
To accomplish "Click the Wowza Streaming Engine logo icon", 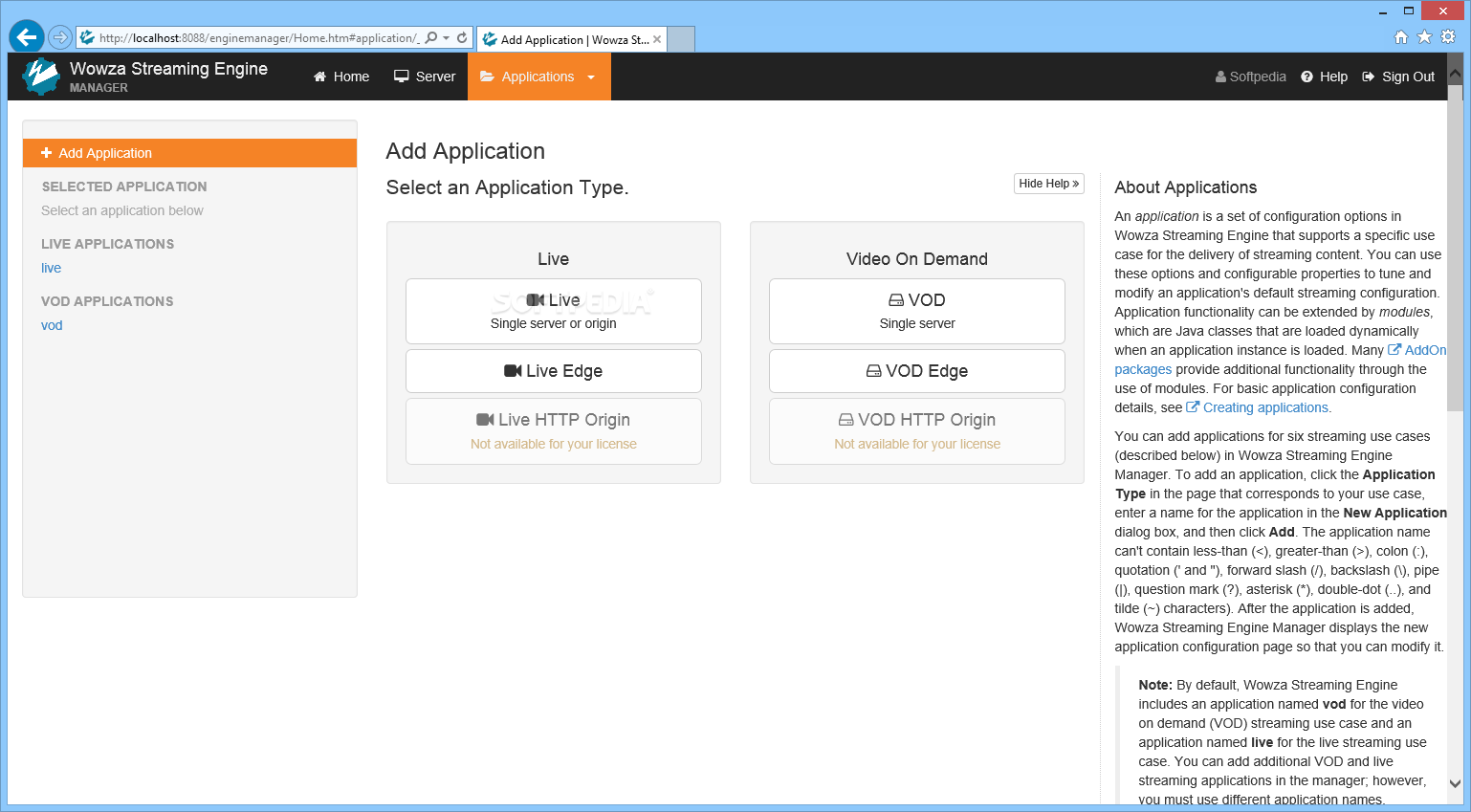I will coord(41,77).
